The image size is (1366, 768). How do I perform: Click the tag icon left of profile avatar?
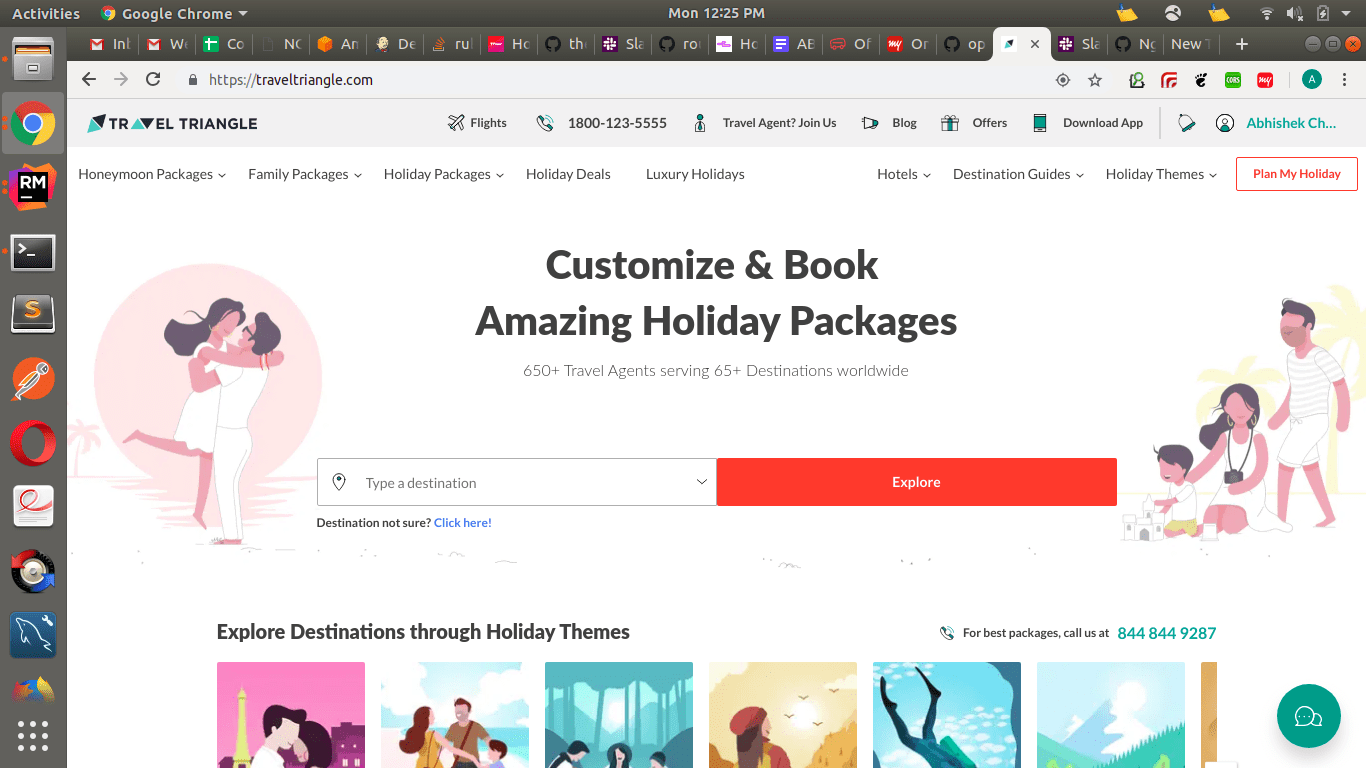click(x=1186, y=123)
